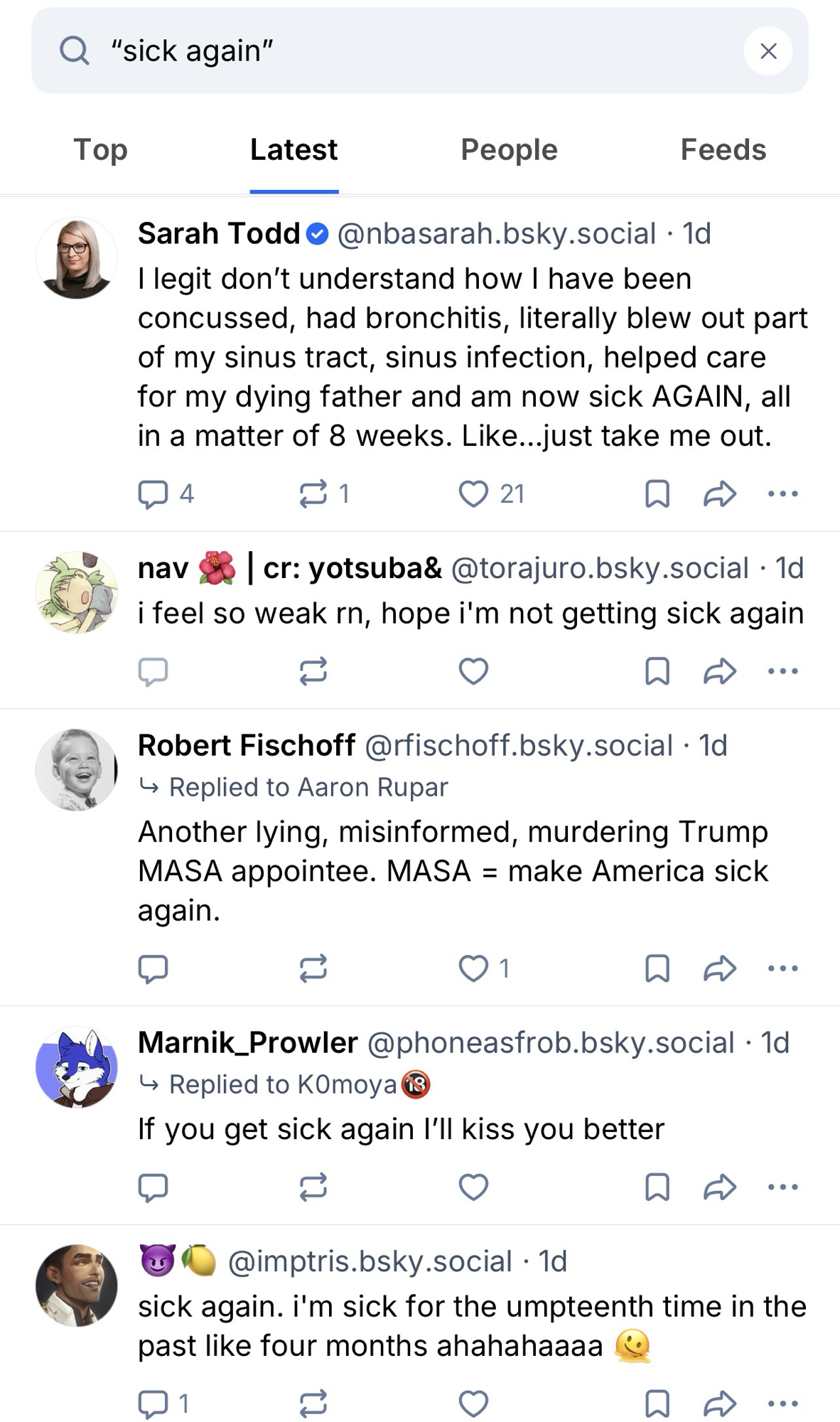
Task: Open the @imptris.bsky.social profile handle
Action: [x=370, y=1261]
